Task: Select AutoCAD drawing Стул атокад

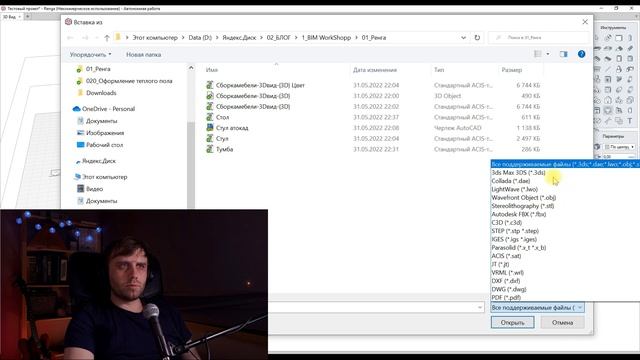Action: point(232,128)
